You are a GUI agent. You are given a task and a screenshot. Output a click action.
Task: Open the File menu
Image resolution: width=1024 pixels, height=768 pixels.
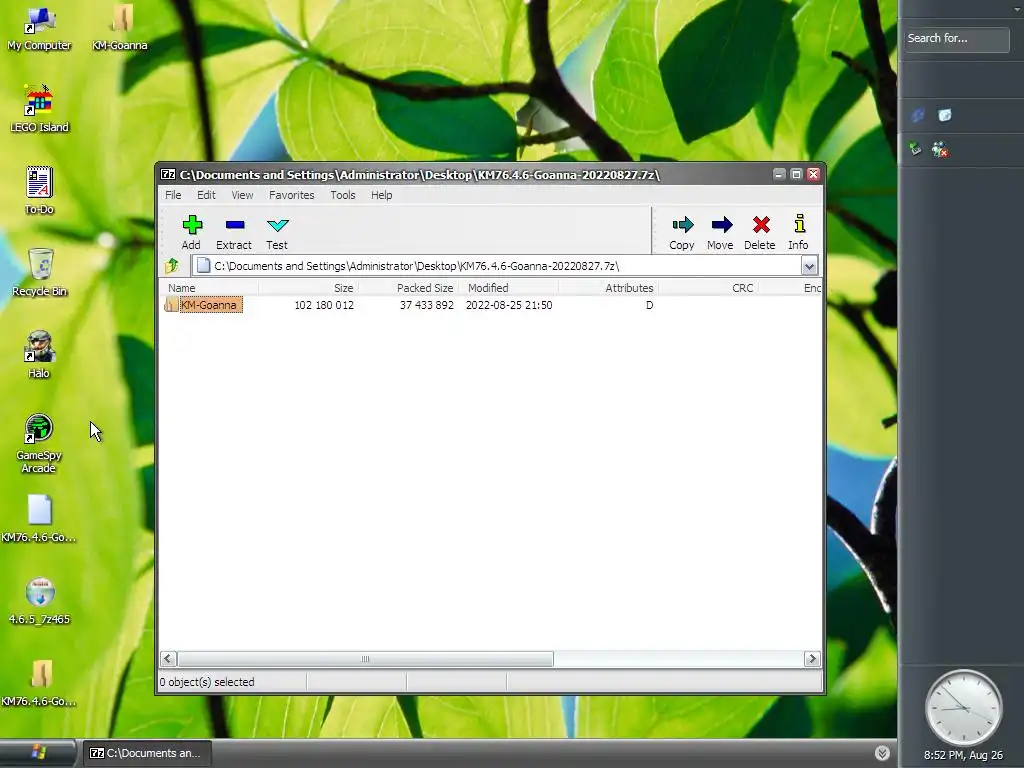(173, 195)
